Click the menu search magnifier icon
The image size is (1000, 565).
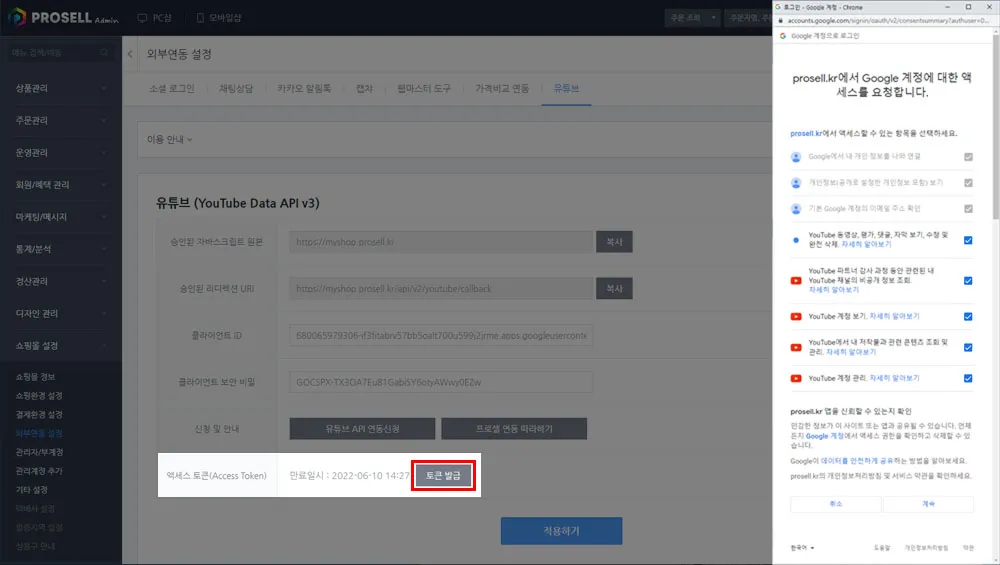(x=104, y=52)
